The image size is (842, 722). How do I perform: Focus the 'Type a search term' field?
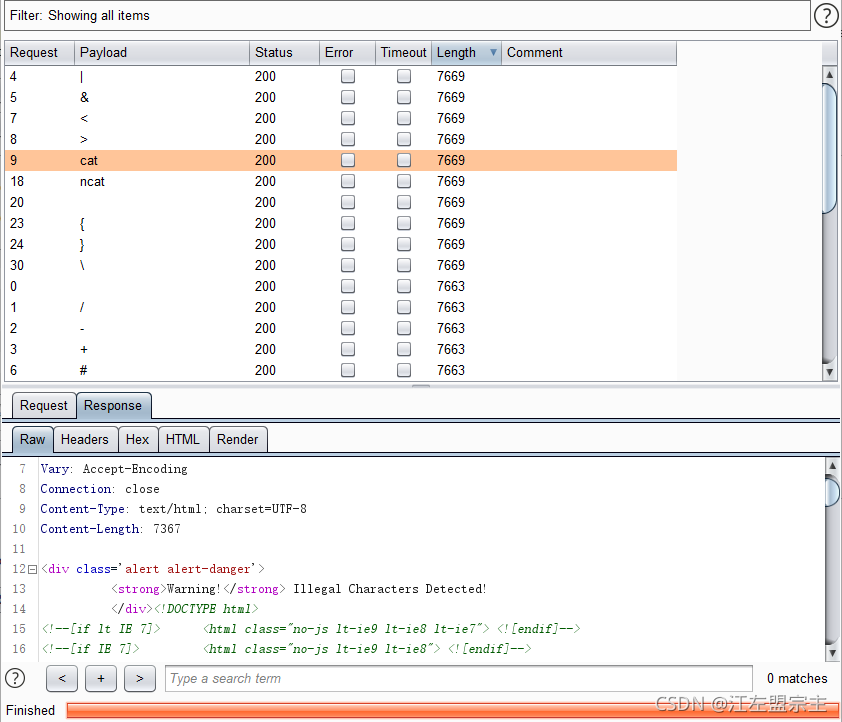pyautogui.click(x=459, y=679)
